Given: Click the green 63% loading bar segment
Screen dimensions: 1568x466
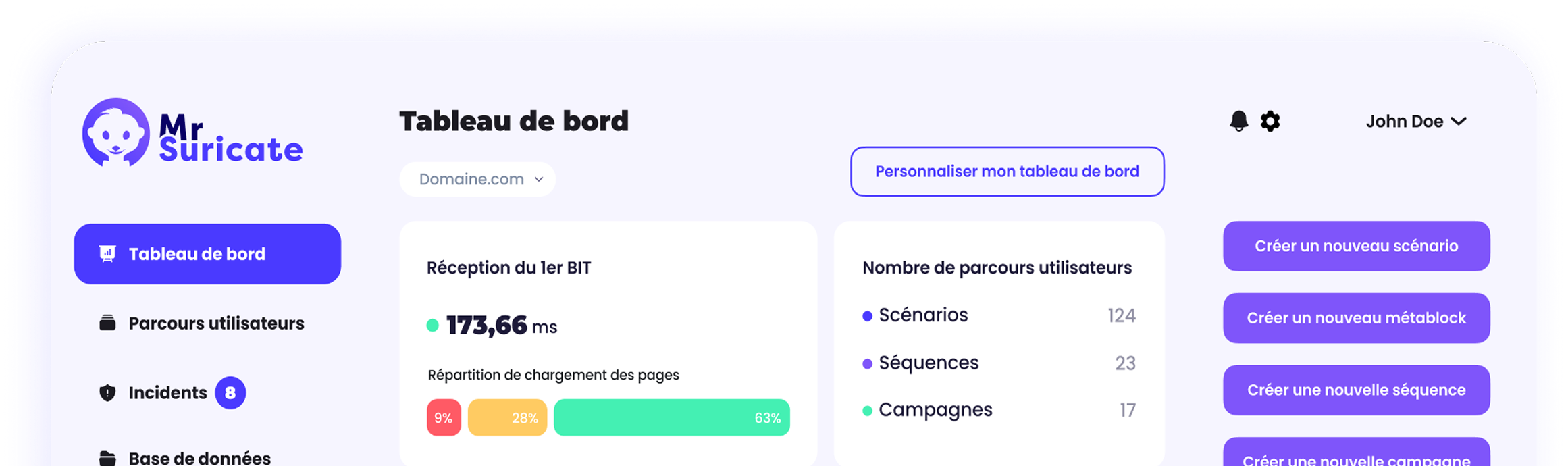Looking at the screenshot, I should tap(671, 417).
